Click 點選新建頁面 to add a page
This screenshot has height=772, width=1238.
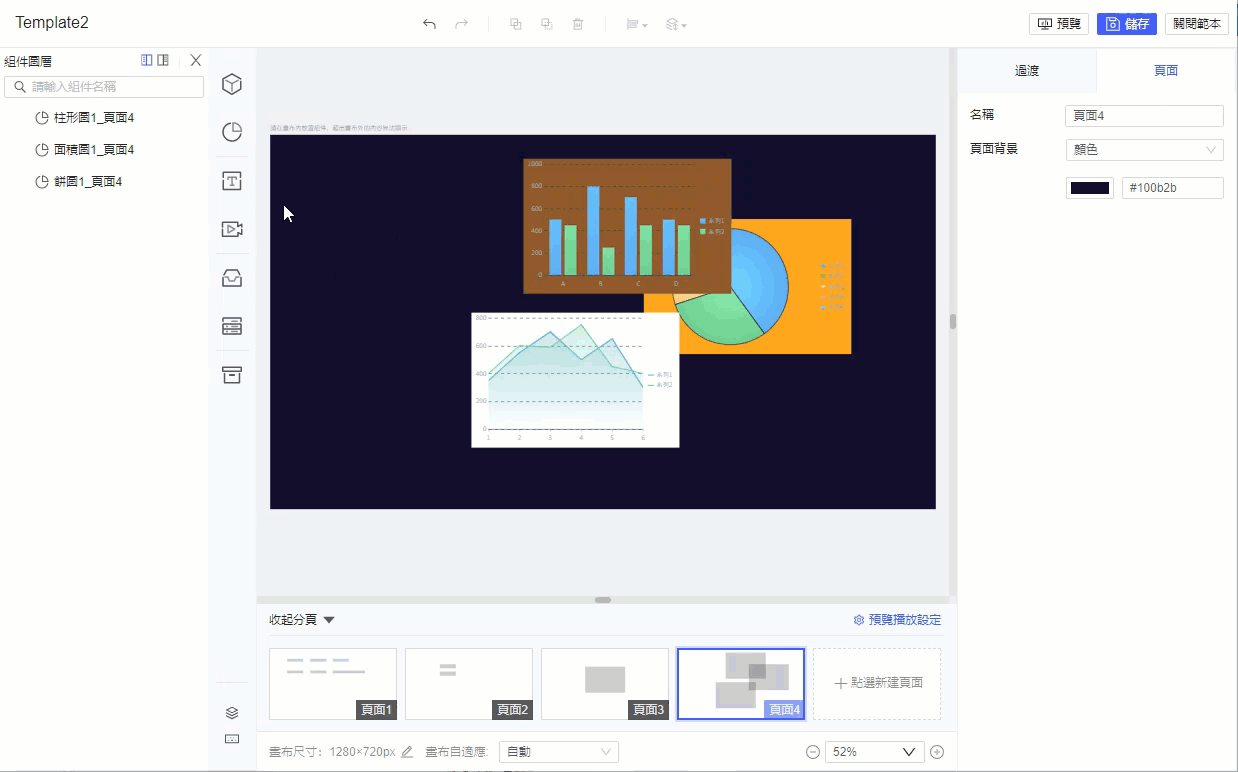click(877, 684)
